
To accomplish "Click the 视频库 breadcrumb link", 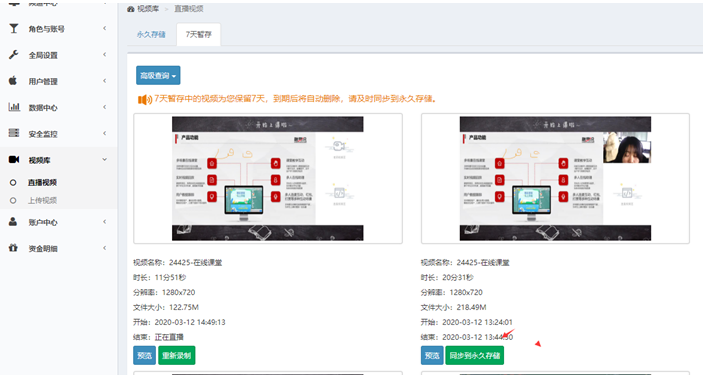I will point(148,9).
